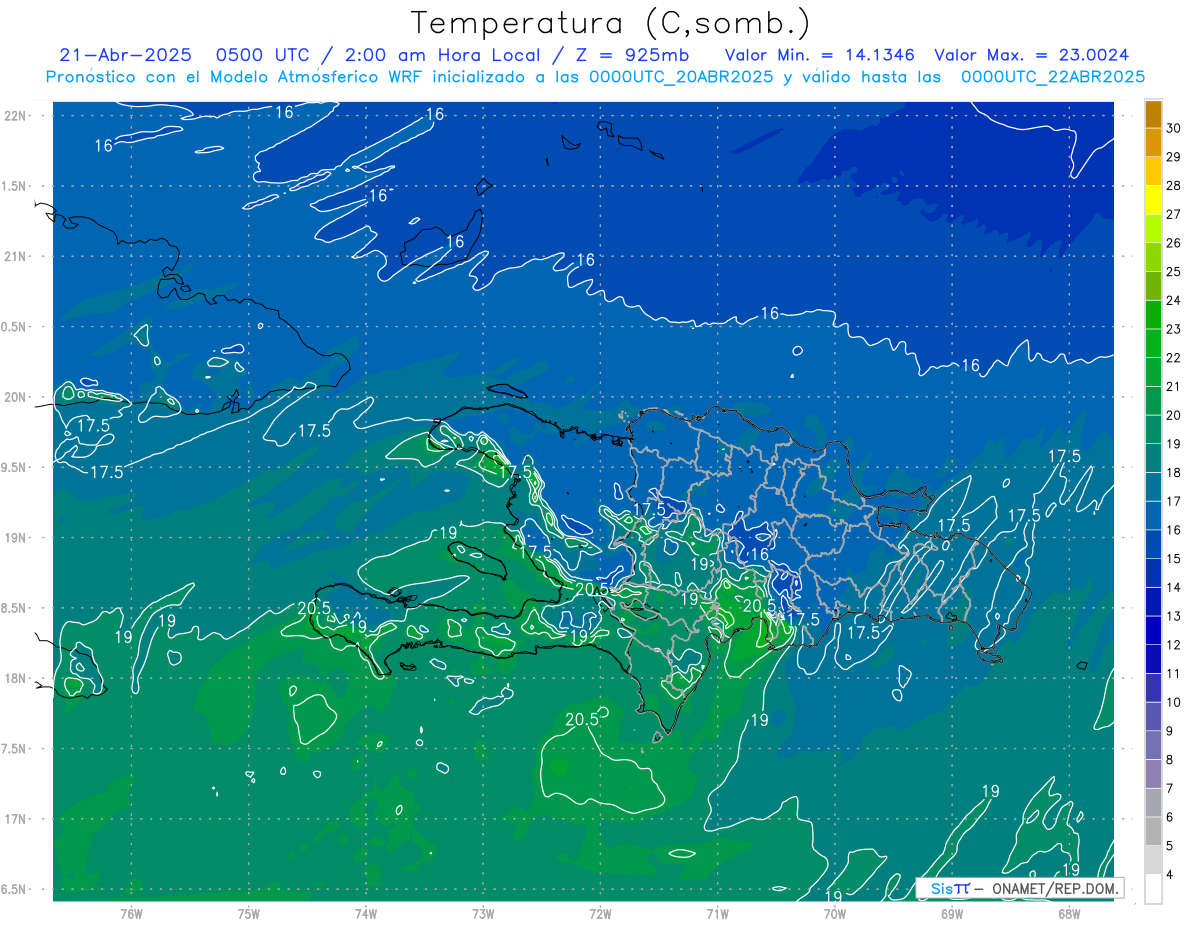Click the "74W" longitude axis label
The image size is (1200, 927).
(x=366, y=913)
